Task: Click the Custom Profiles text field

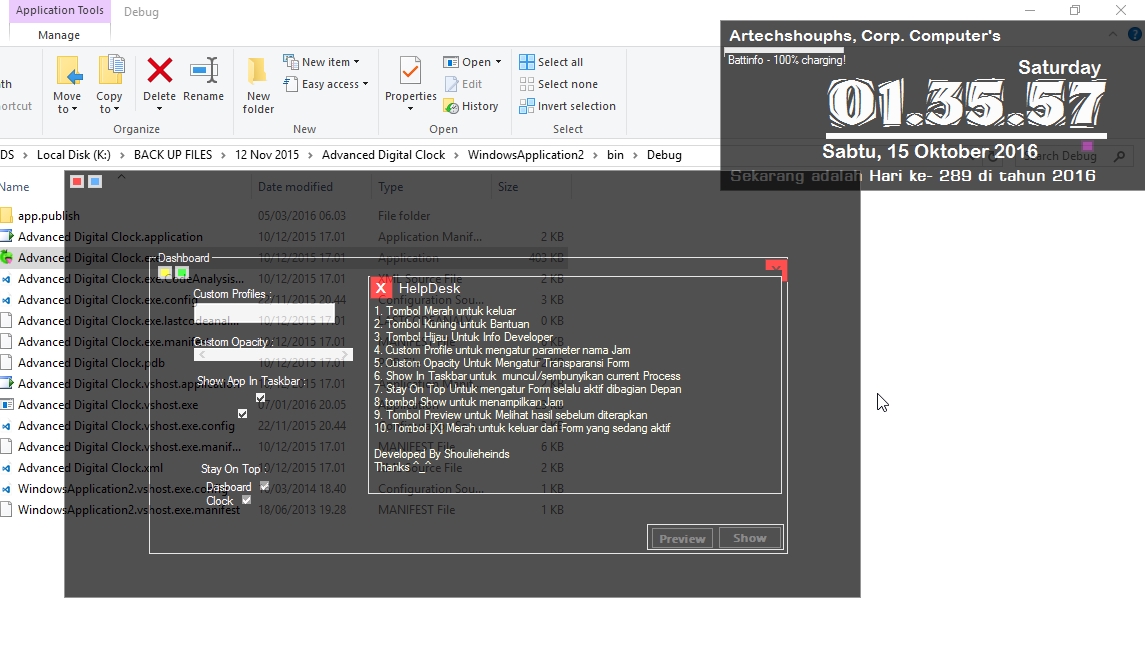Action: 264,312
